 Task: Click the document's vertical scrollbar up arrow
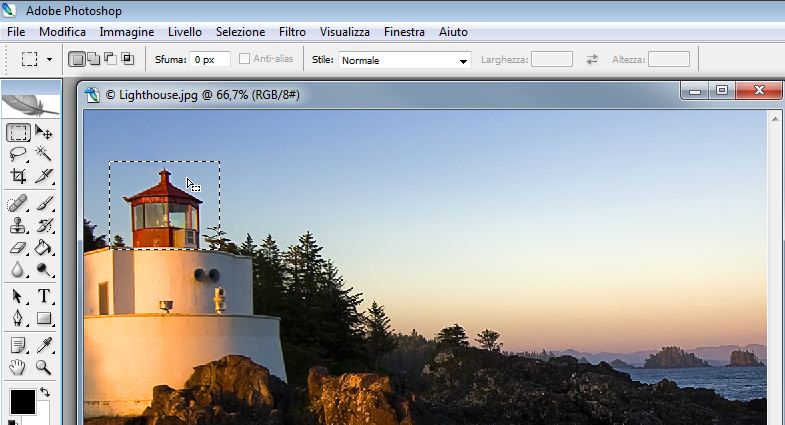click(x=775, y=119)
